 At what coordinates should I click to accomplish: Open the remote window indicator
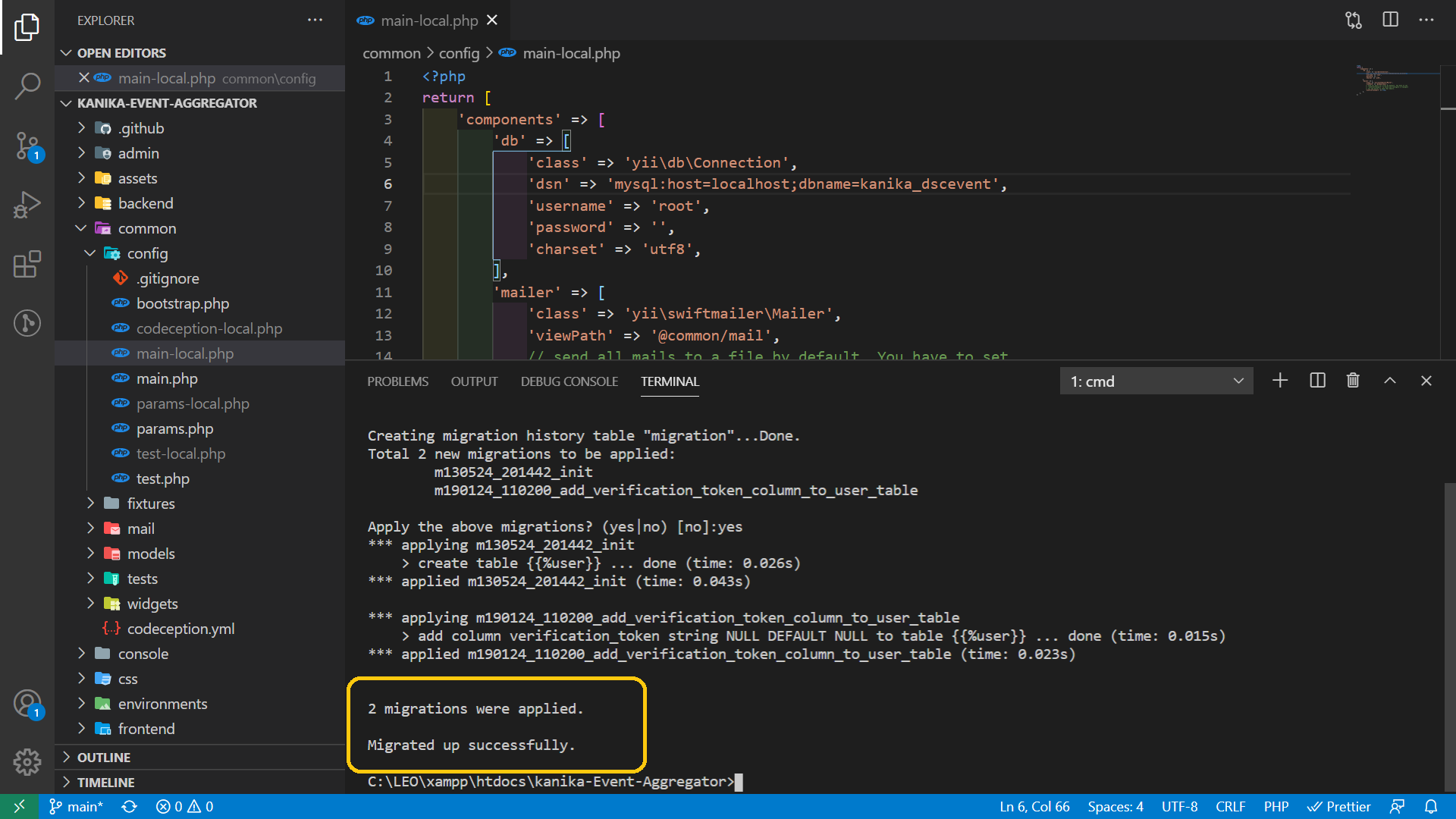(20, 807)
